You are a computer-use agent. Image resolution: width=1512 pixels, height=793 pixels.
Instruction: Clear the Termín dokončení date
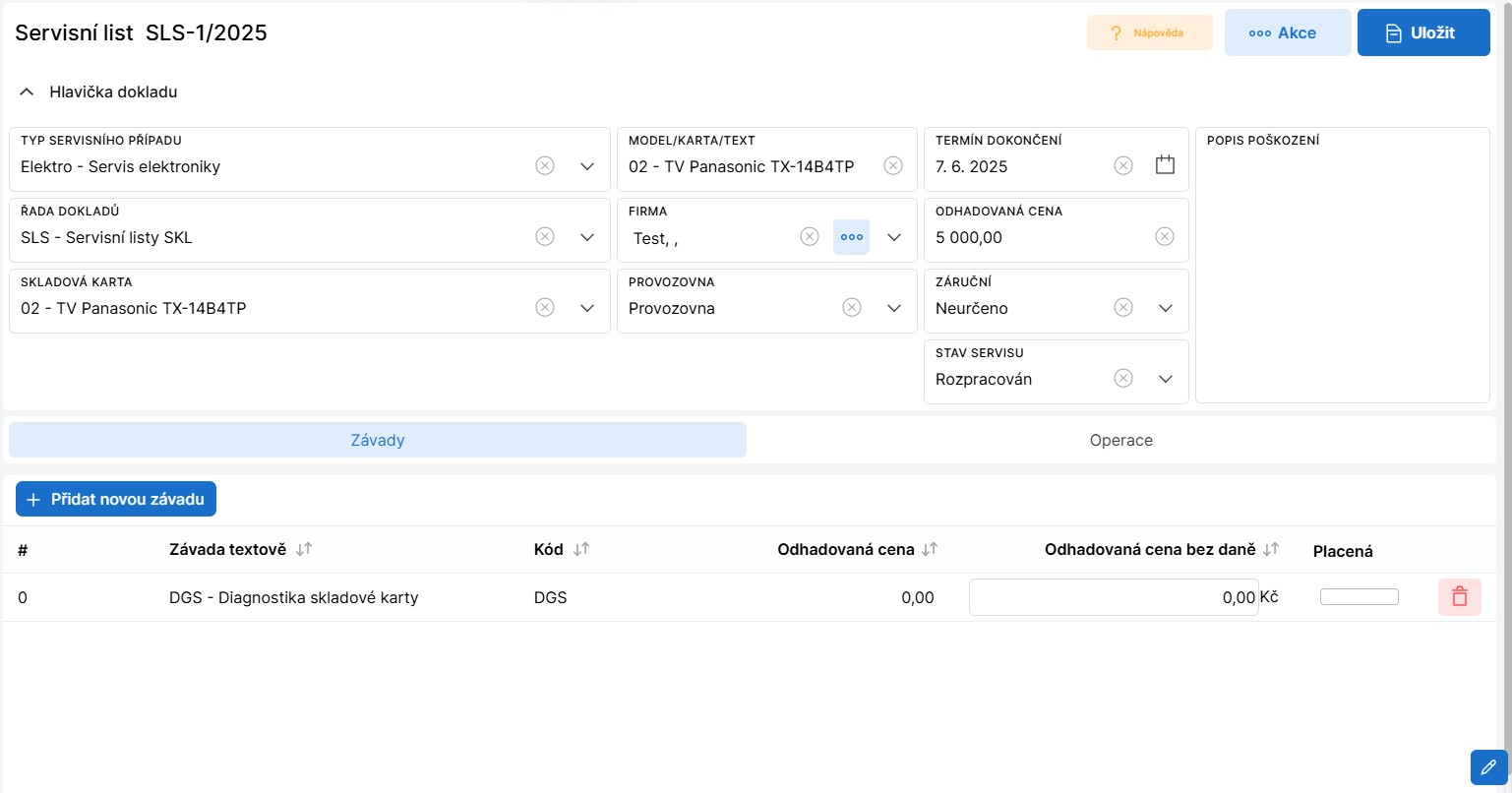1123,165
